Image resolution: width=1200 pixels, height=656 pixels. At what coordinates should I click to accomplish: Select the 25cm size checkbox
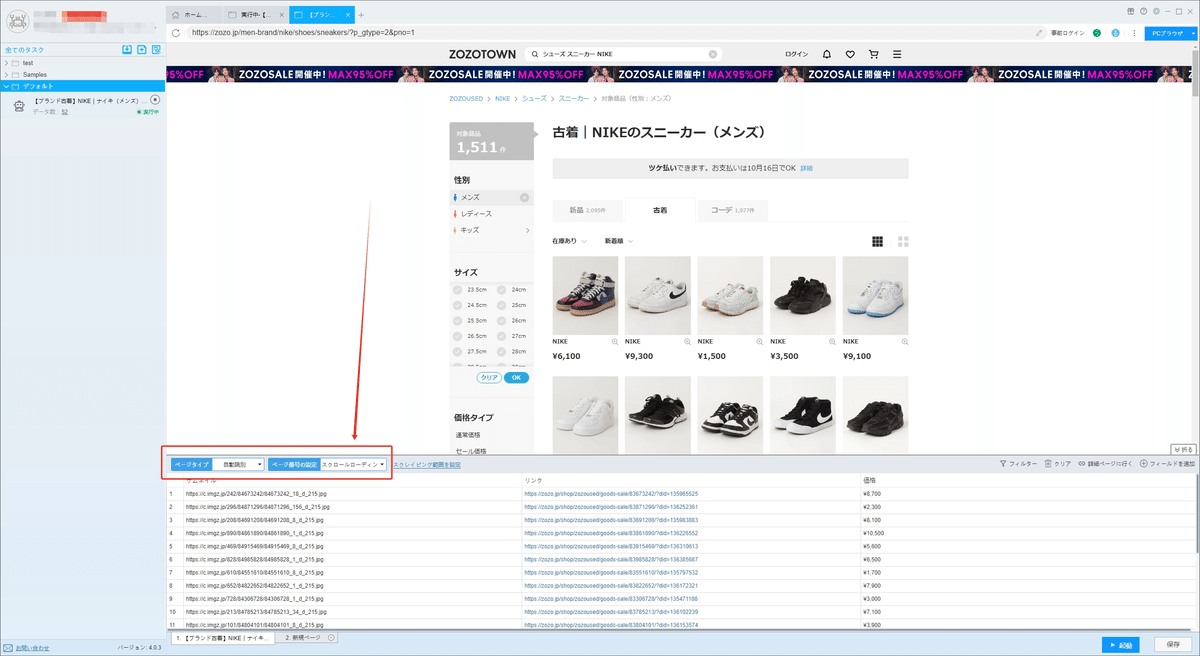502,305
